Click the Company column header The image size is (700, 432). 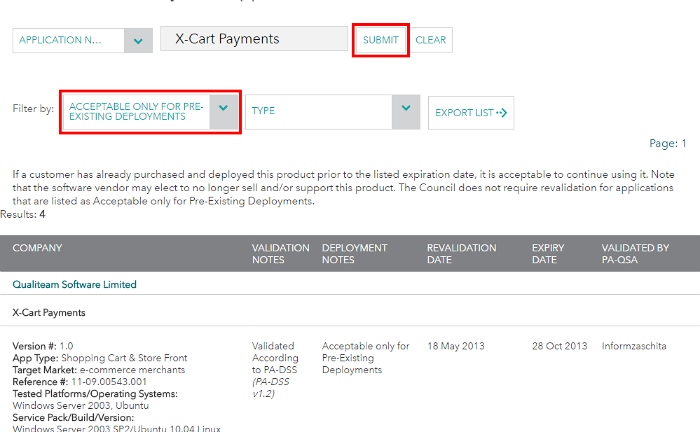coord(37,248)
